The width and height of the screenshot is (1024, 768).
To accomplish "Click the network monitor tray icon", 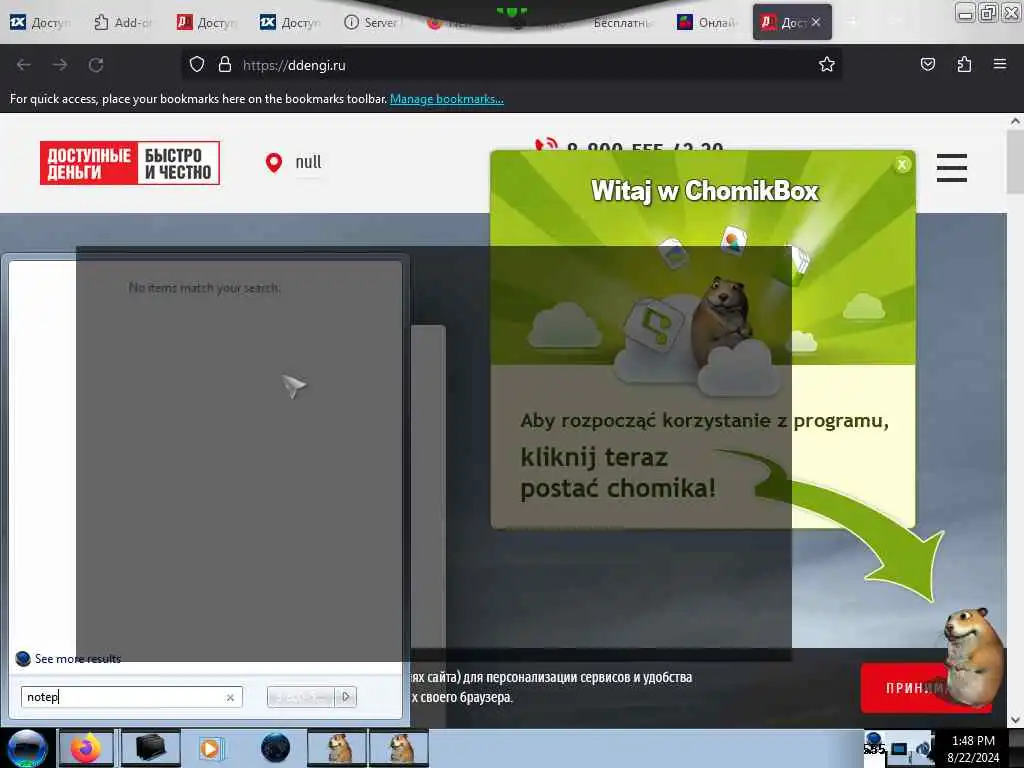I will tap(900, 748).
